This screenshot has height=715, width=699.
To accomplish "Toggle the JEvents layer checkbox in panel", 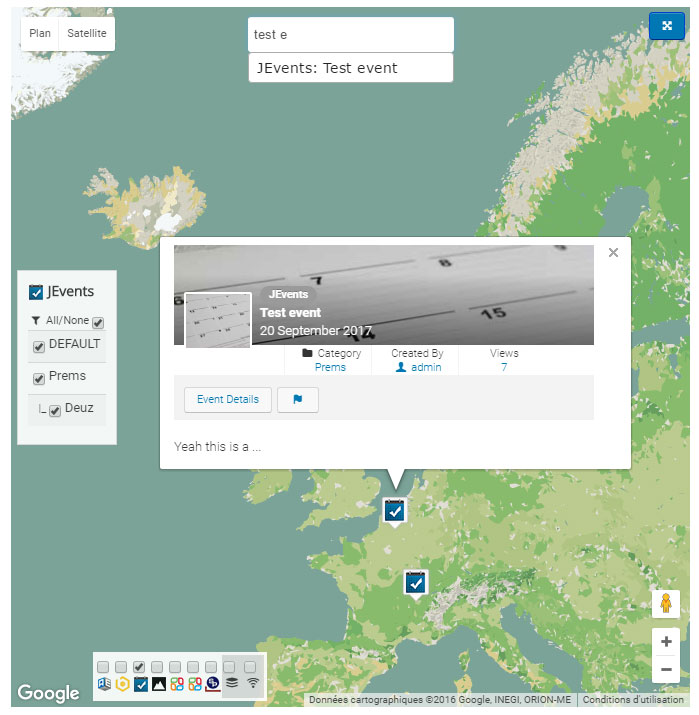I will coord(36,292).
